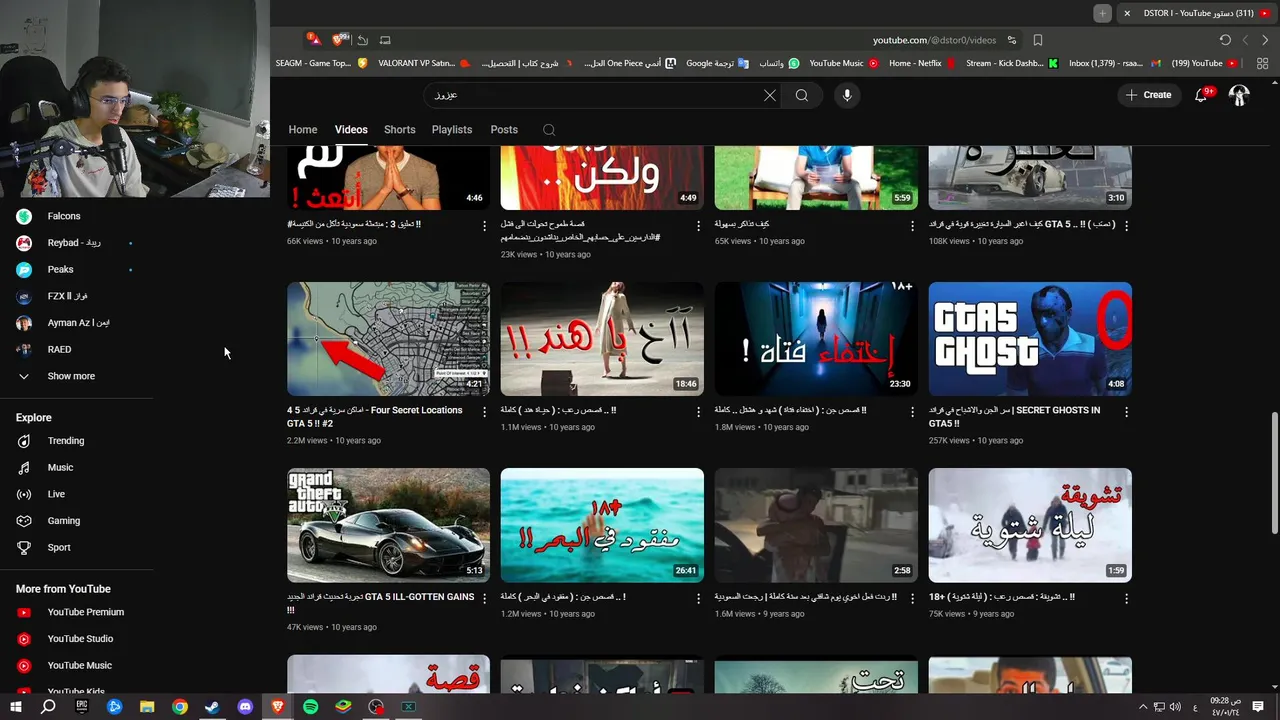Image resolution: width=1280 pixels, height=720 pixels.
Task: Open One Piece anime bookmark
Action: click(x=631, y=63)
